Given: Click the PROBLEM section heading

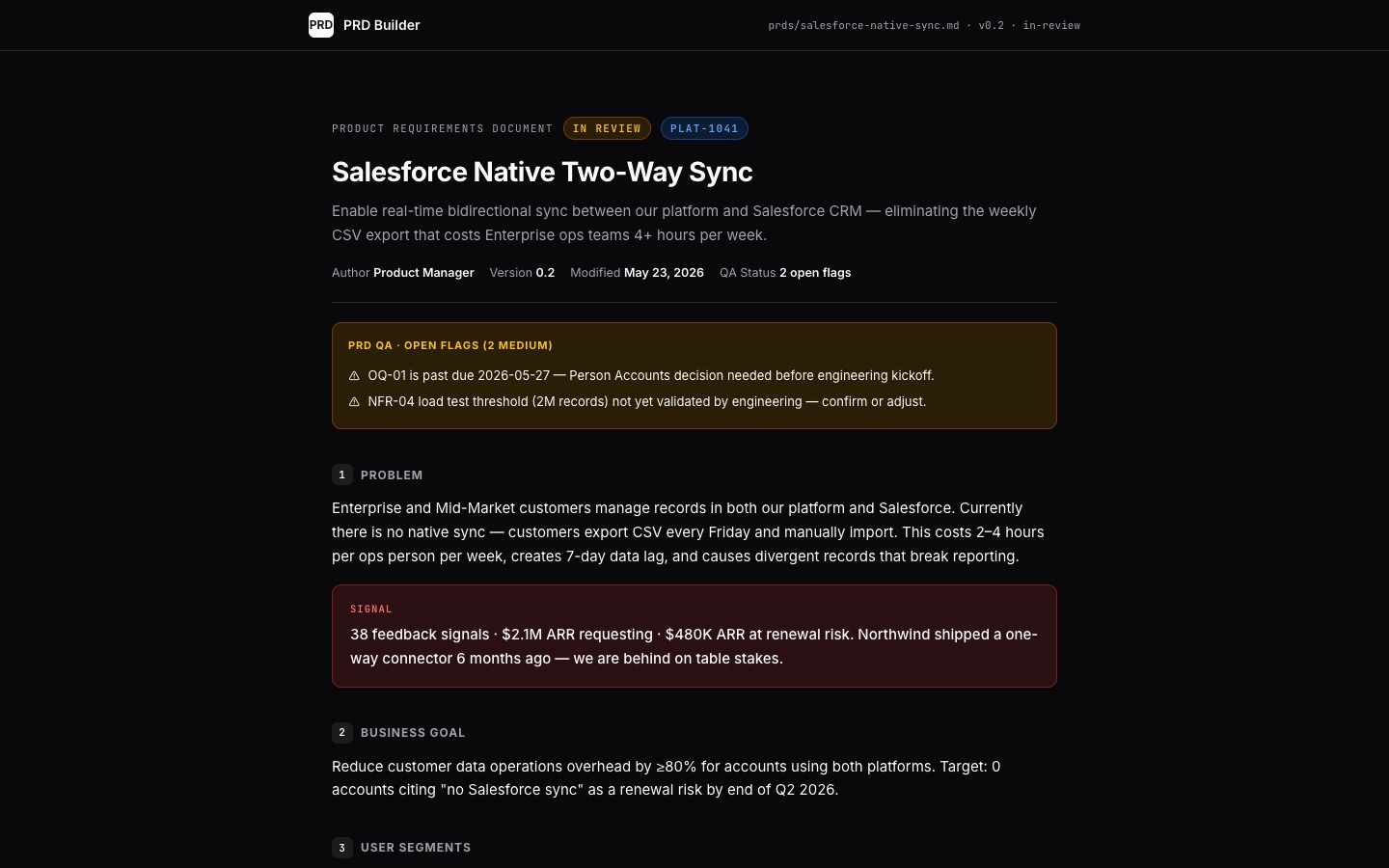Looking at the screenshot, I should (x=392, y=475).
